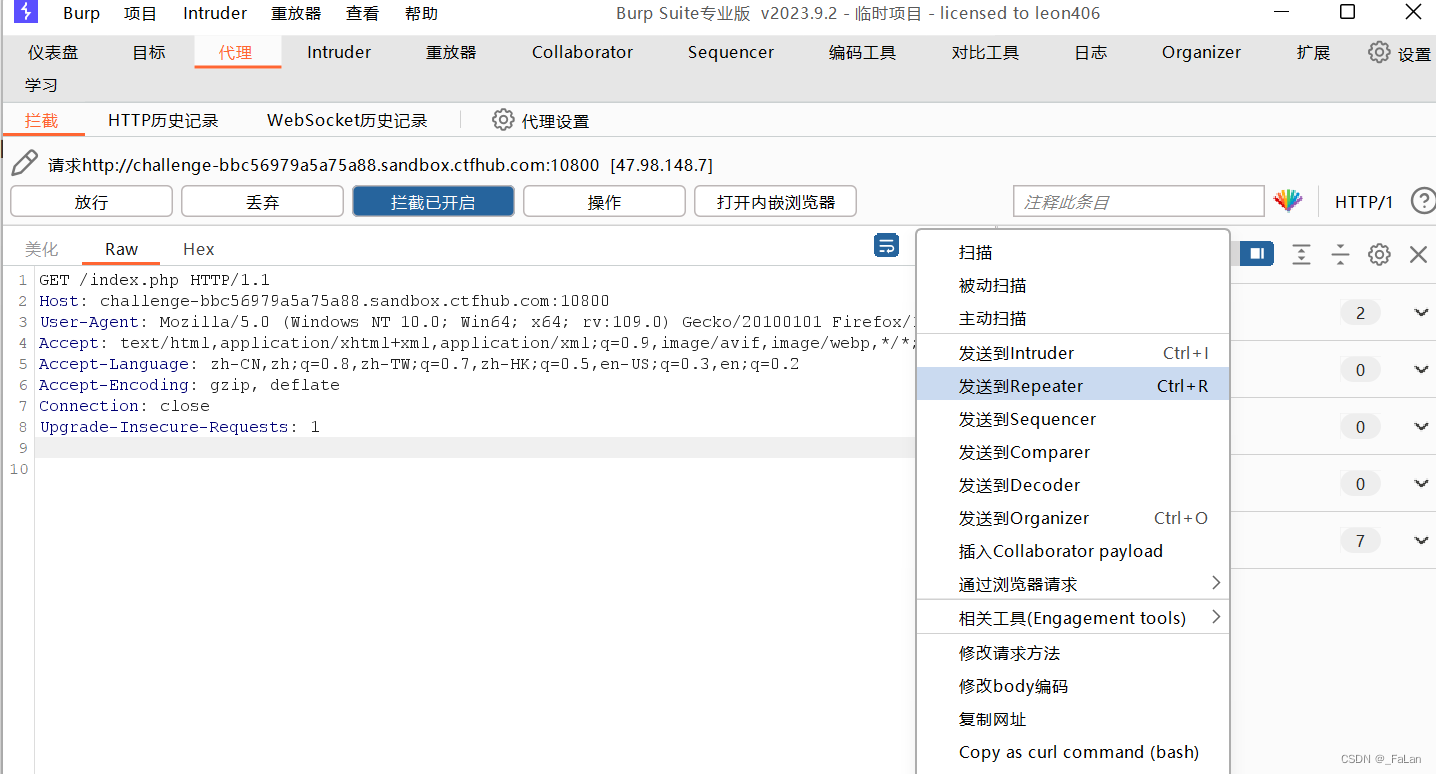Viewport: 1436px width, 774px height.
Task: Click the pencil icon beside the intercepted request URL
Action: [x=23, y=162]
